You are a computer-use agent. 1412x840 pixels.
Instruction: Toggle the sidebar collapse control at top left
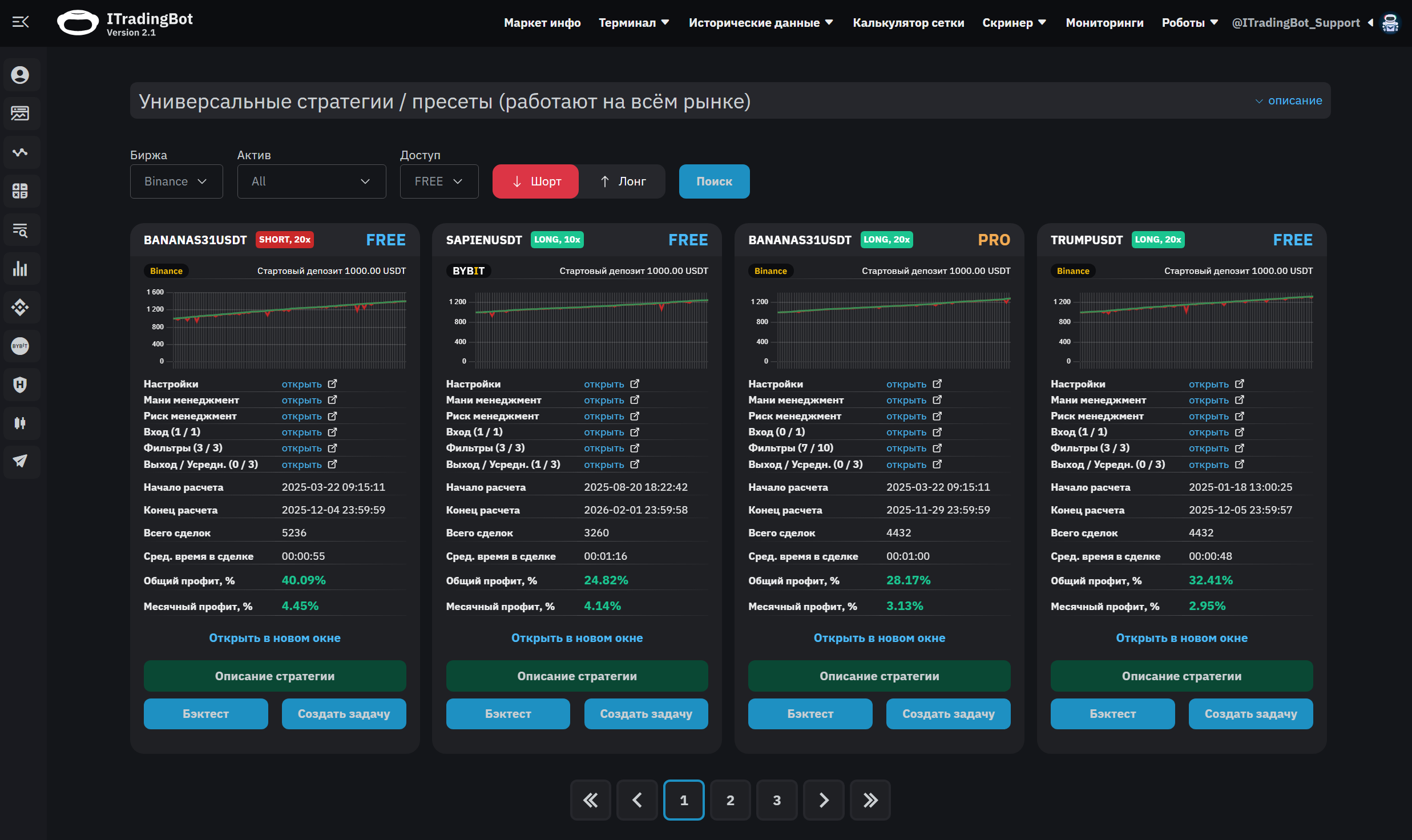point(21,22)
